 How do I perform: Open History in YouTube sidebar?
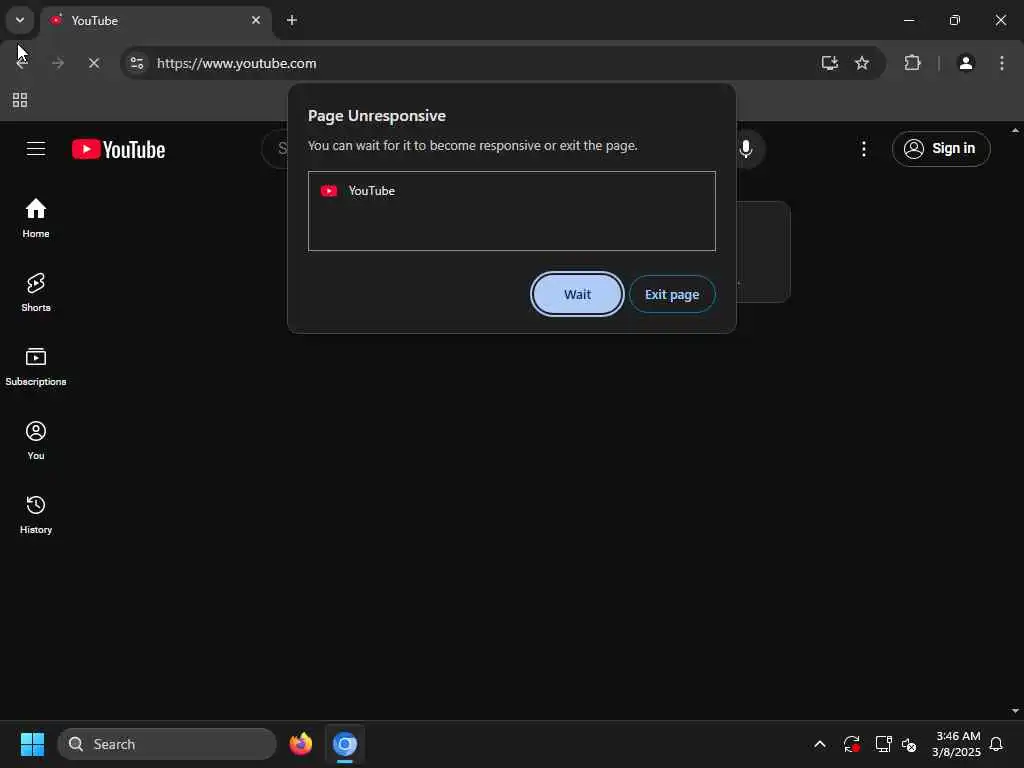(36, 515)
